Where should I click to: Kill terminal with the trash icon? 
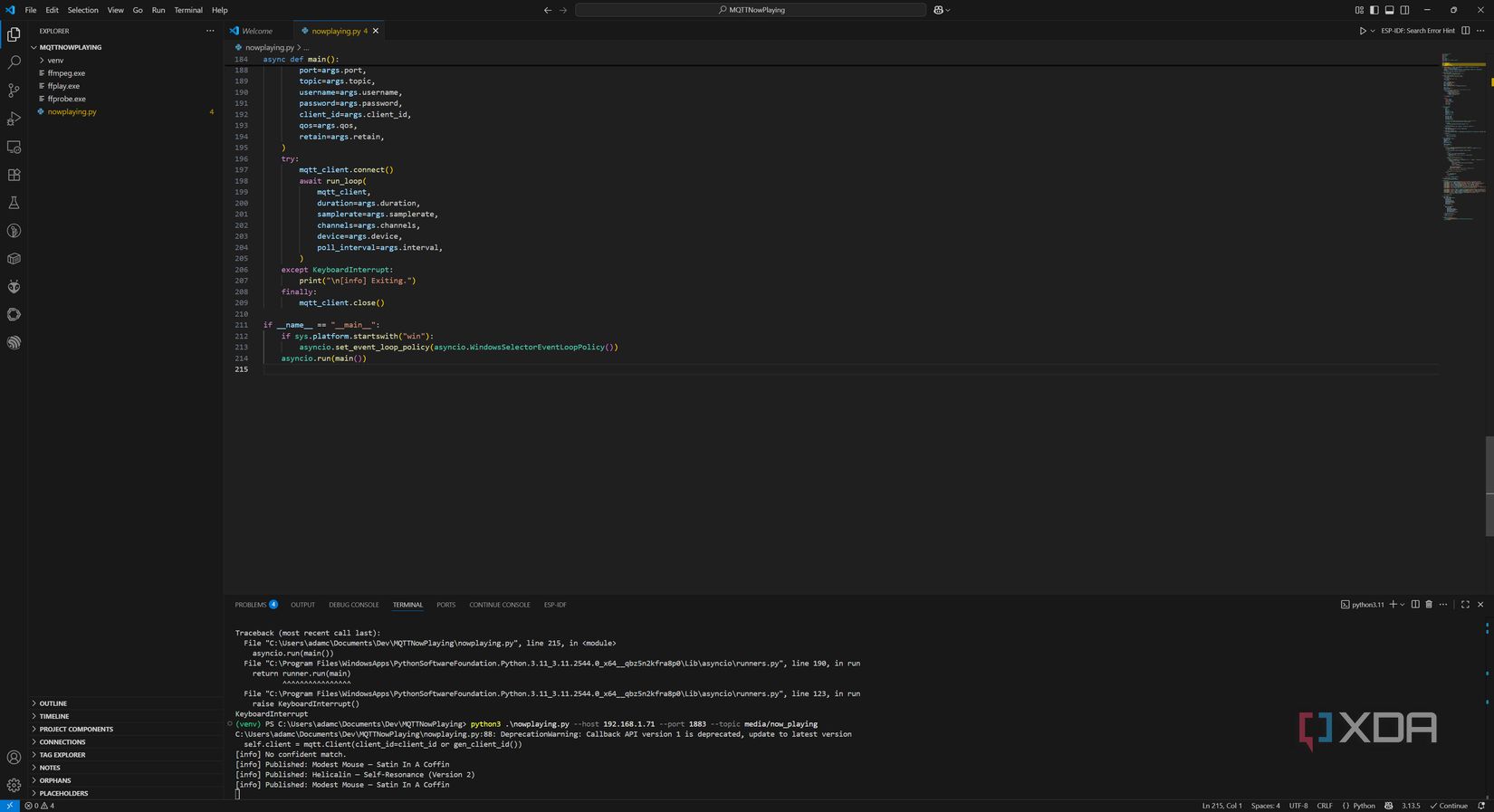click(1429, 605)
